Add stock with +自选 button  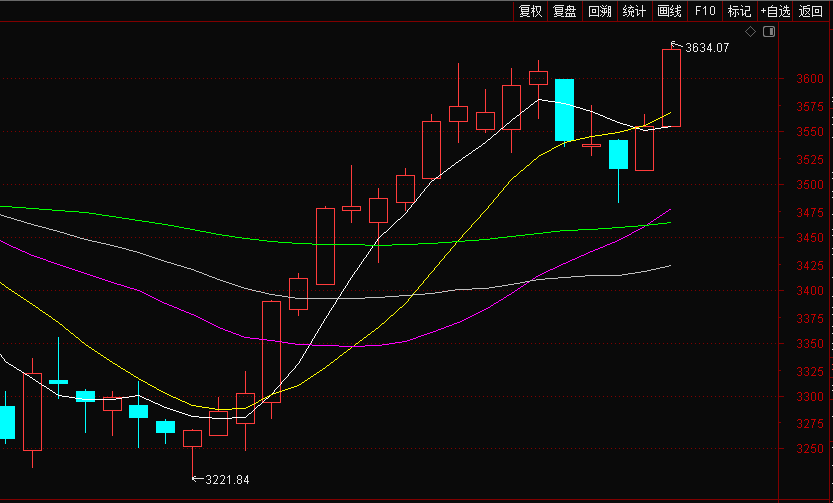(775, 11)
